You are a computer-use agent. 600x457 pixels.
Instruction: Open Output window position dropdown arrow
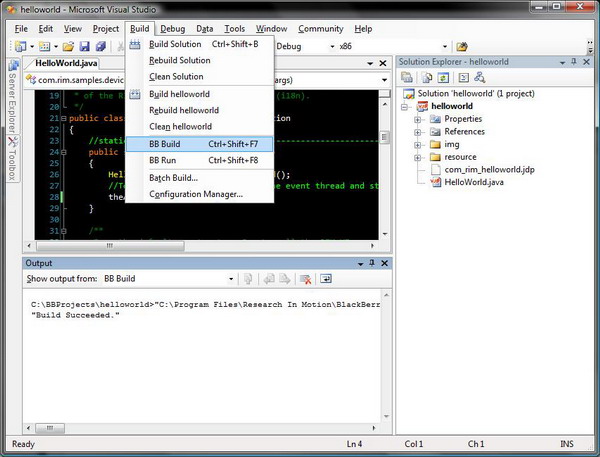pos(360,264)
